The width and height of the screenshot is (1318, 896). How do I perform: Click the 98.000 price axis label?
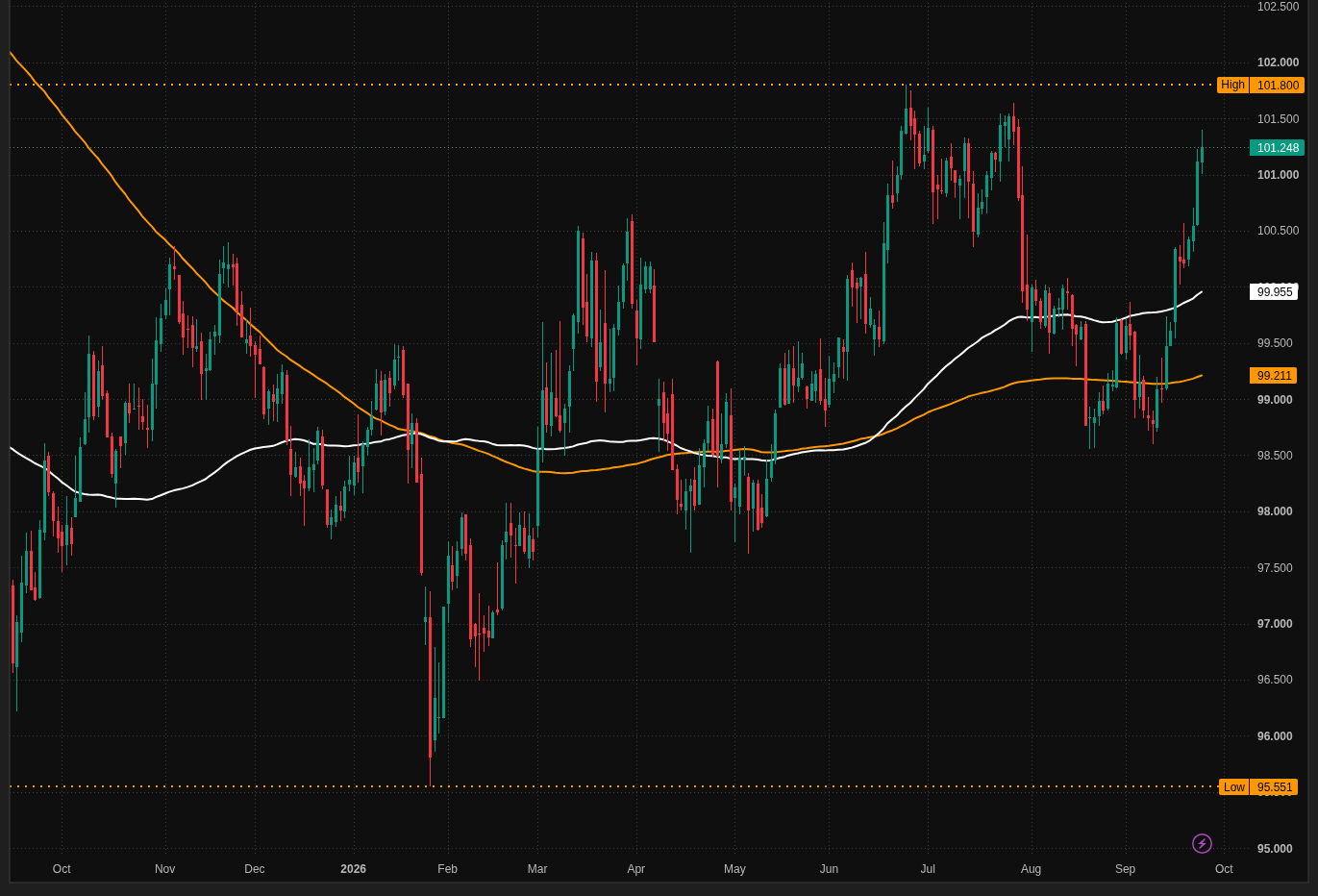pyautogui.click(x=1275, y=511)
